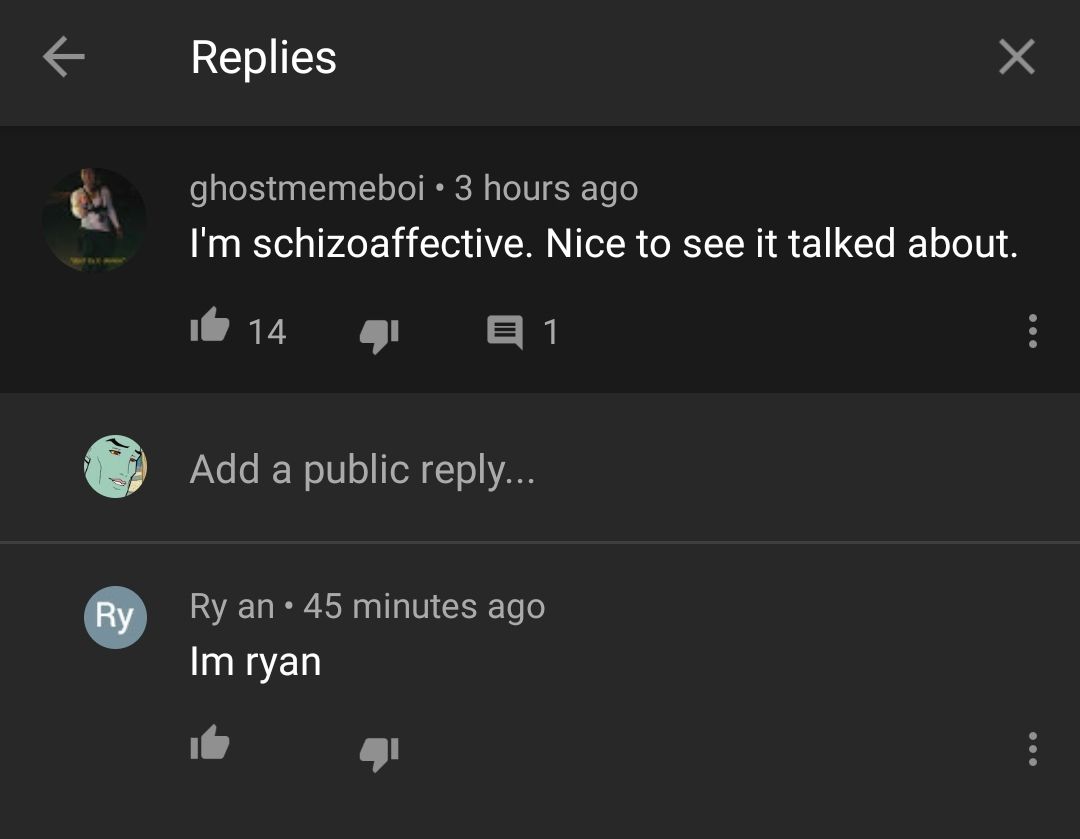1080x839 pixels.
Task: Tap the Add a public reply field
Action: click(x=364, y=468)
